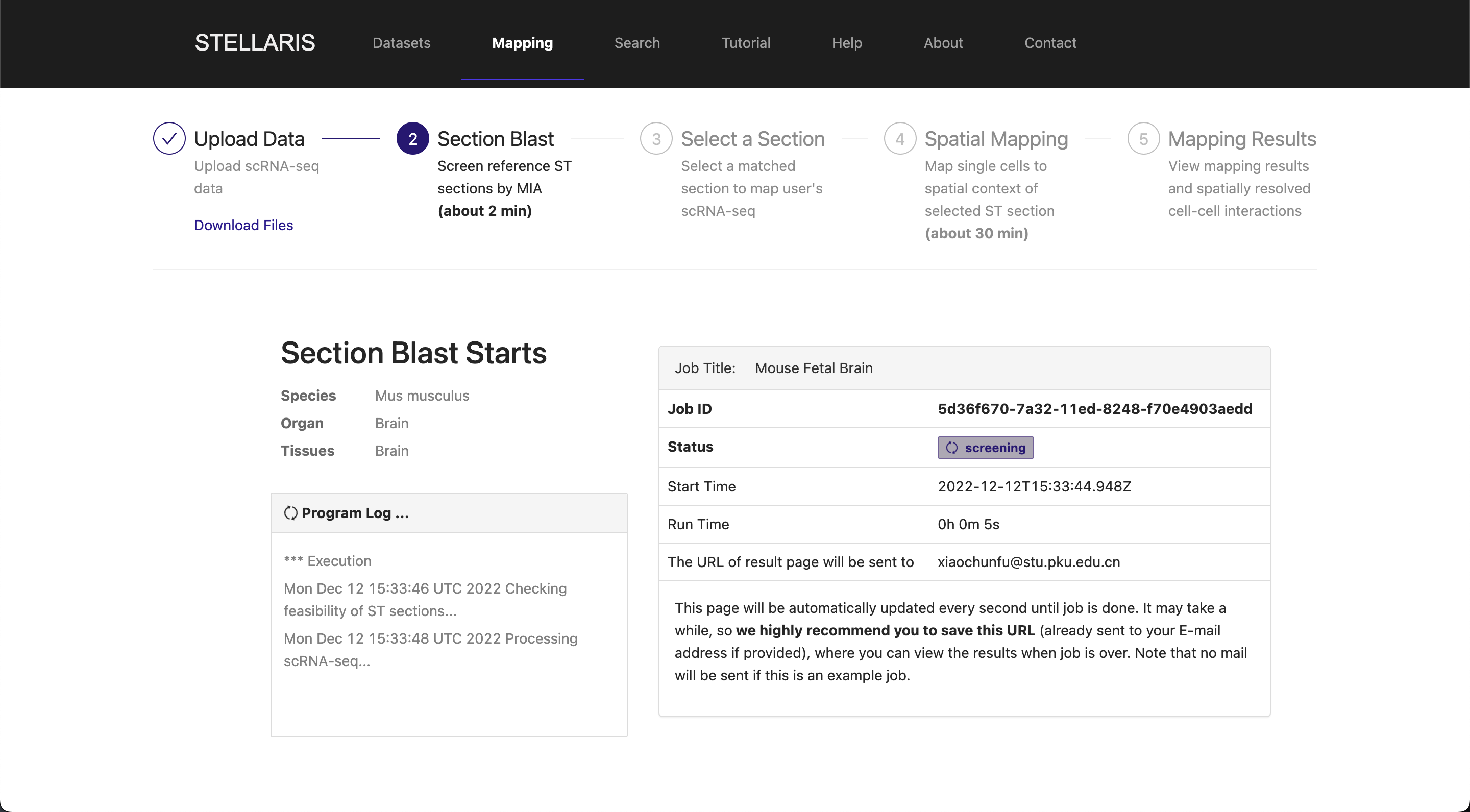Click the STELLARIS logo
1470x812 pixels.
(255, 43)
